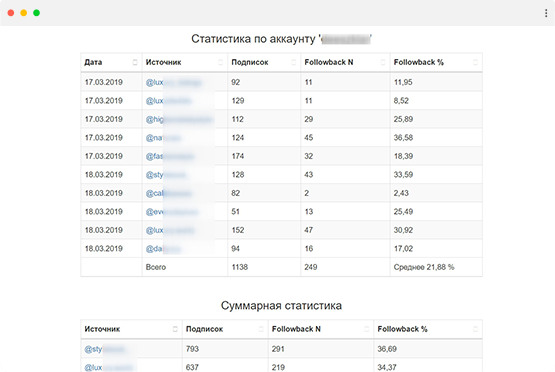Open the @na source link

(163, 138)
